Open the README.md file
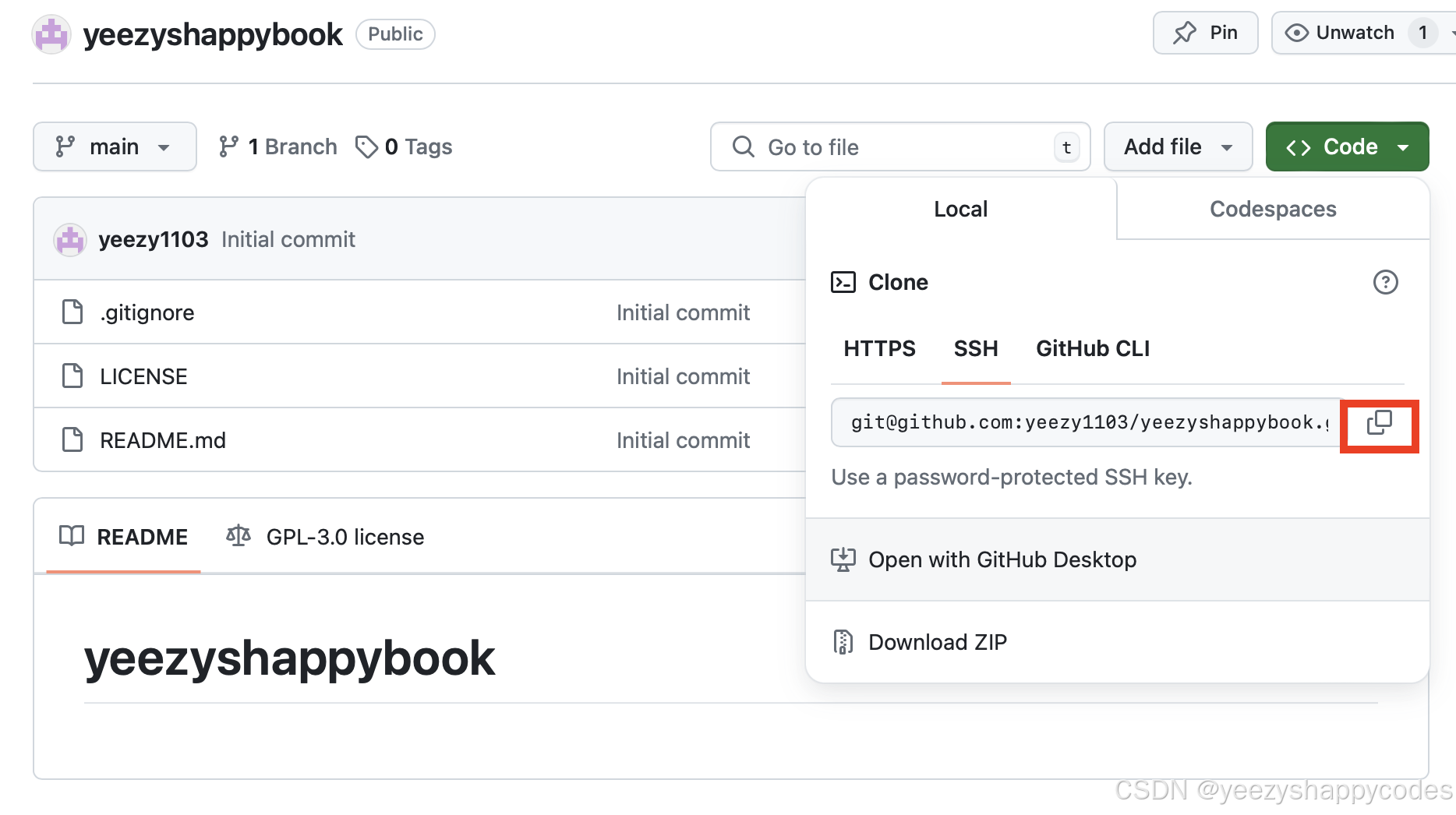 tap(163, 440)
